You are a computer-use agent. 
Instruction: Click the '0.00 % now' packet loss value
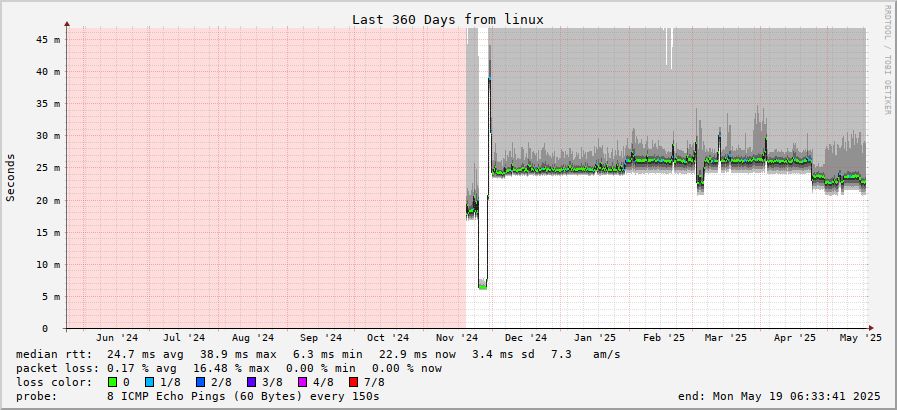tap(407, 368)
